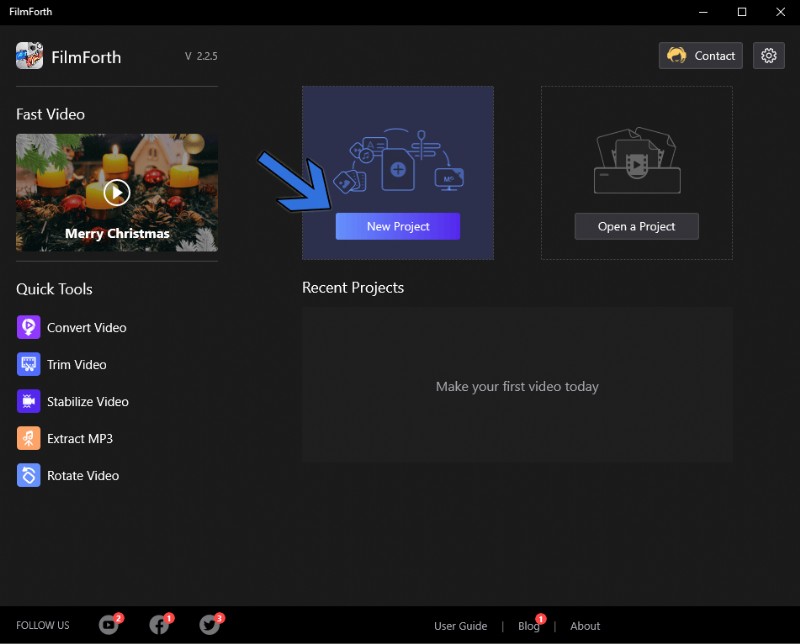The height and width of the screenshot is (644, 800).
Task: Open FilmForth's Twitter profile
Action: click(210, 624)
